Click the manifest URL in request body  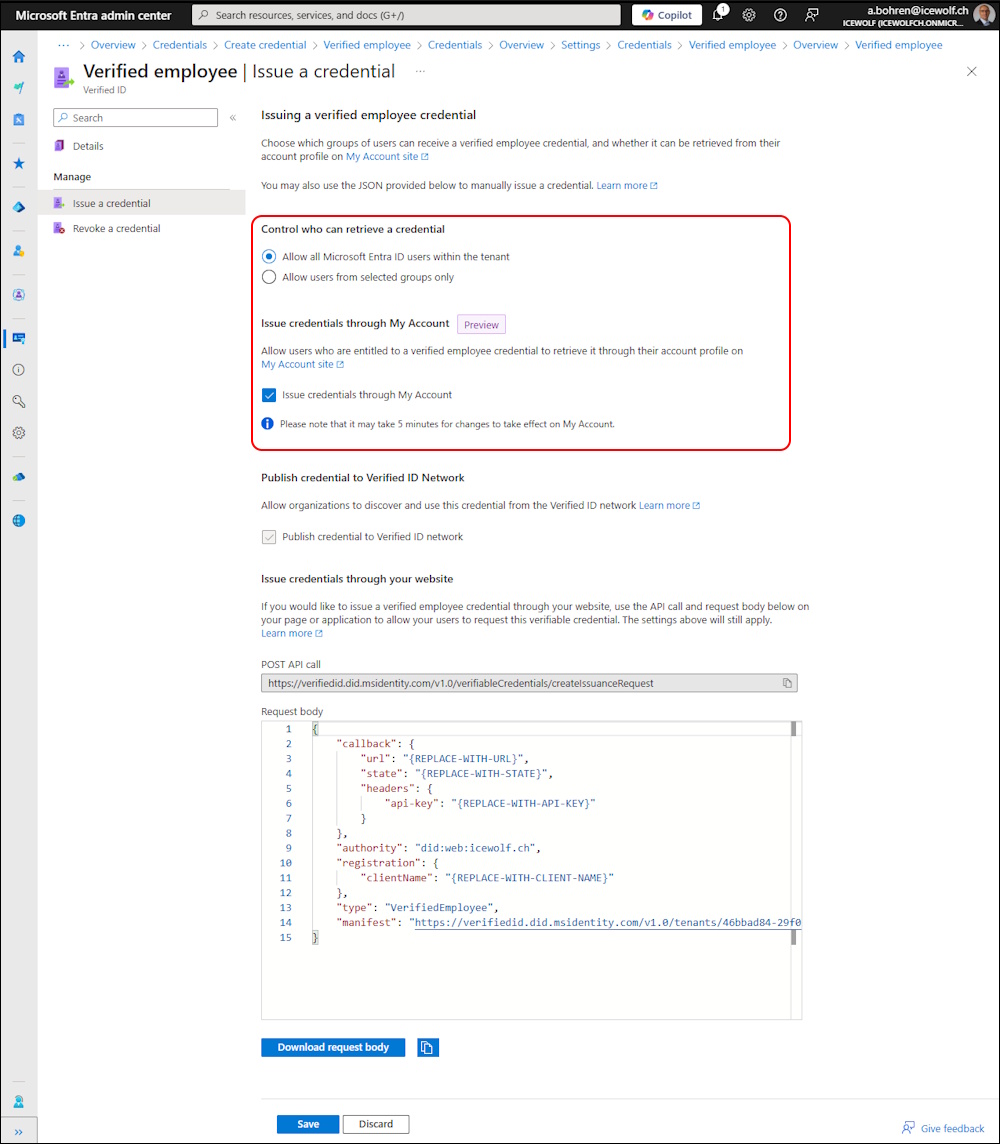point(608,923)
